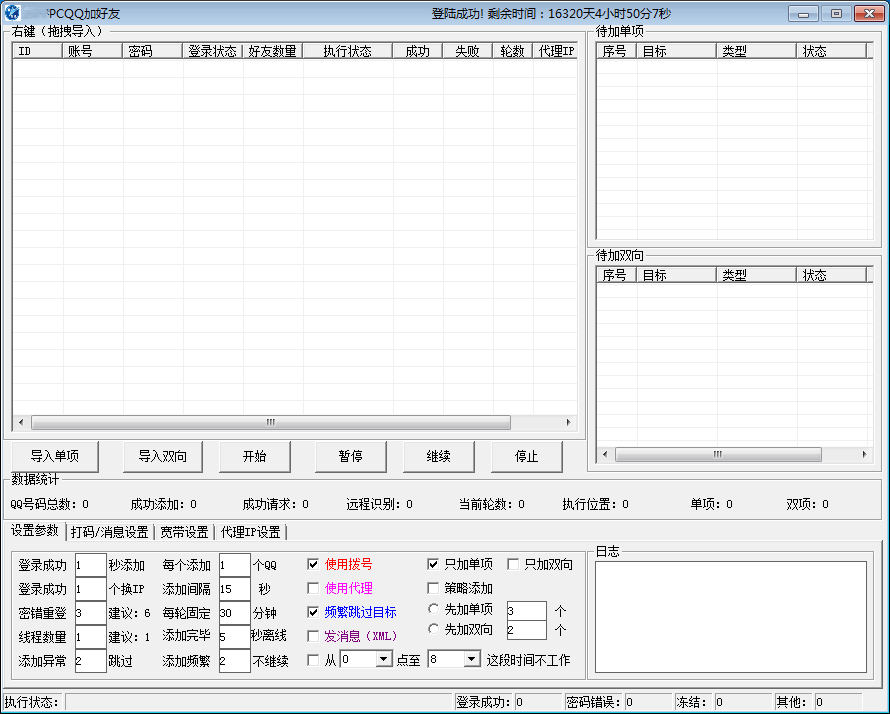Click the account list horizontal scrollbar thumb

tap(271, 422)
